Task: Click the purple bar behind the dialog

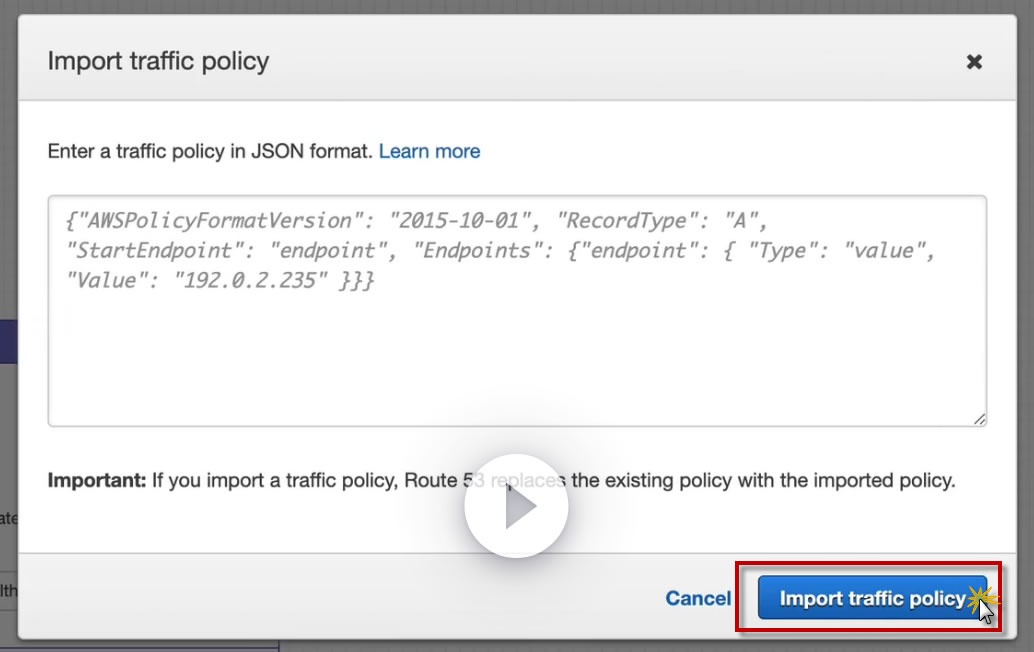Action: (8, 342)
